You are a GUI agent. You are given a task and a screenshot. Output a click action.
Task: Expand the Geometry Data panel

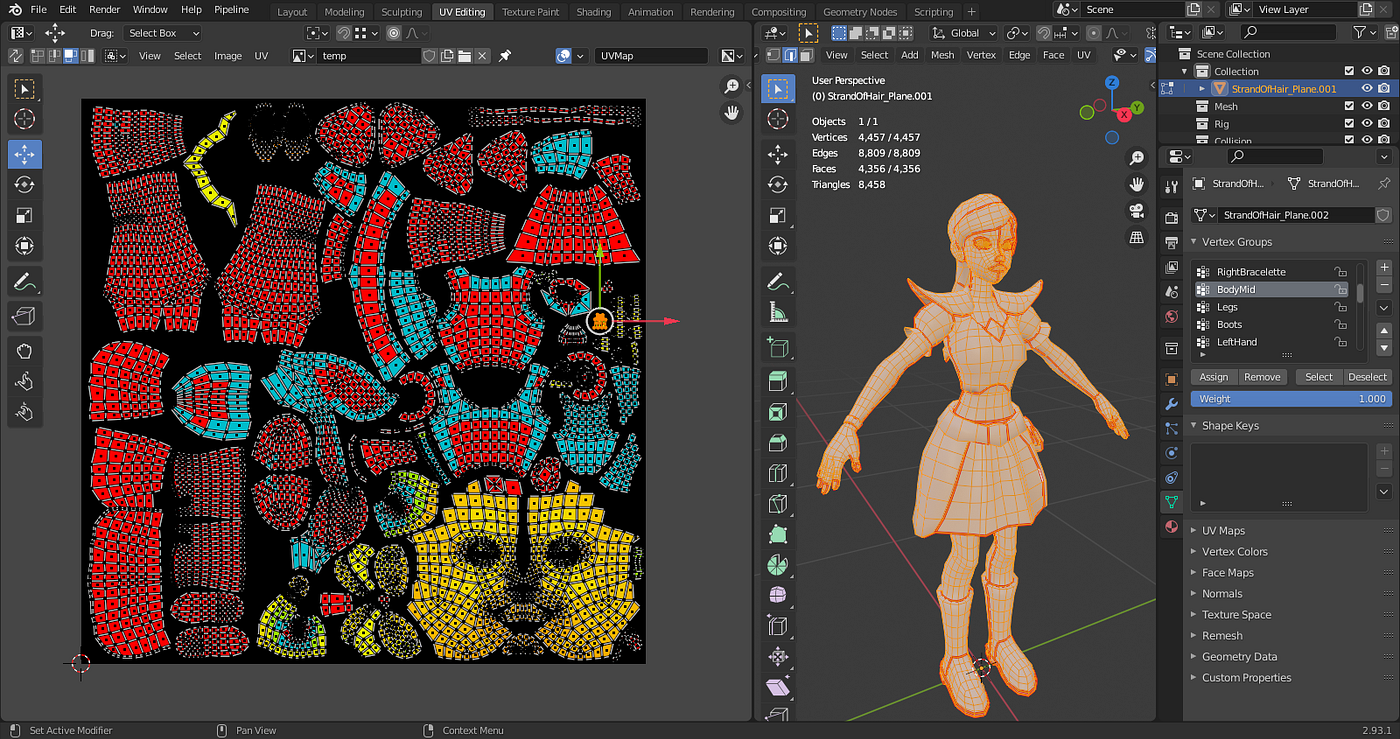1193,657
